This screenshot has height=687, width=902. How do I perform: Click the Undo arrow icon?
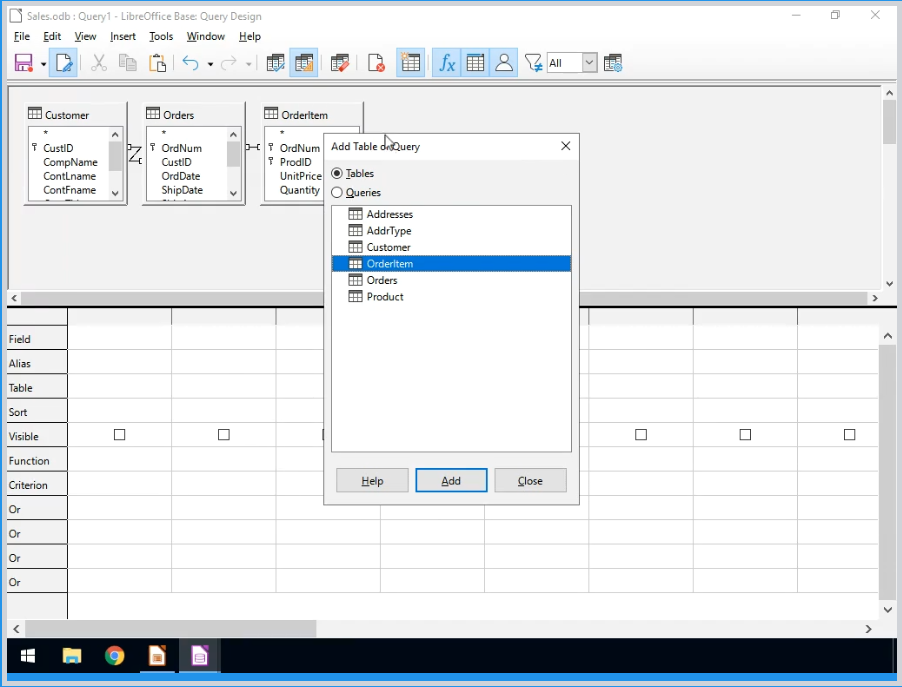pos(190,63)
